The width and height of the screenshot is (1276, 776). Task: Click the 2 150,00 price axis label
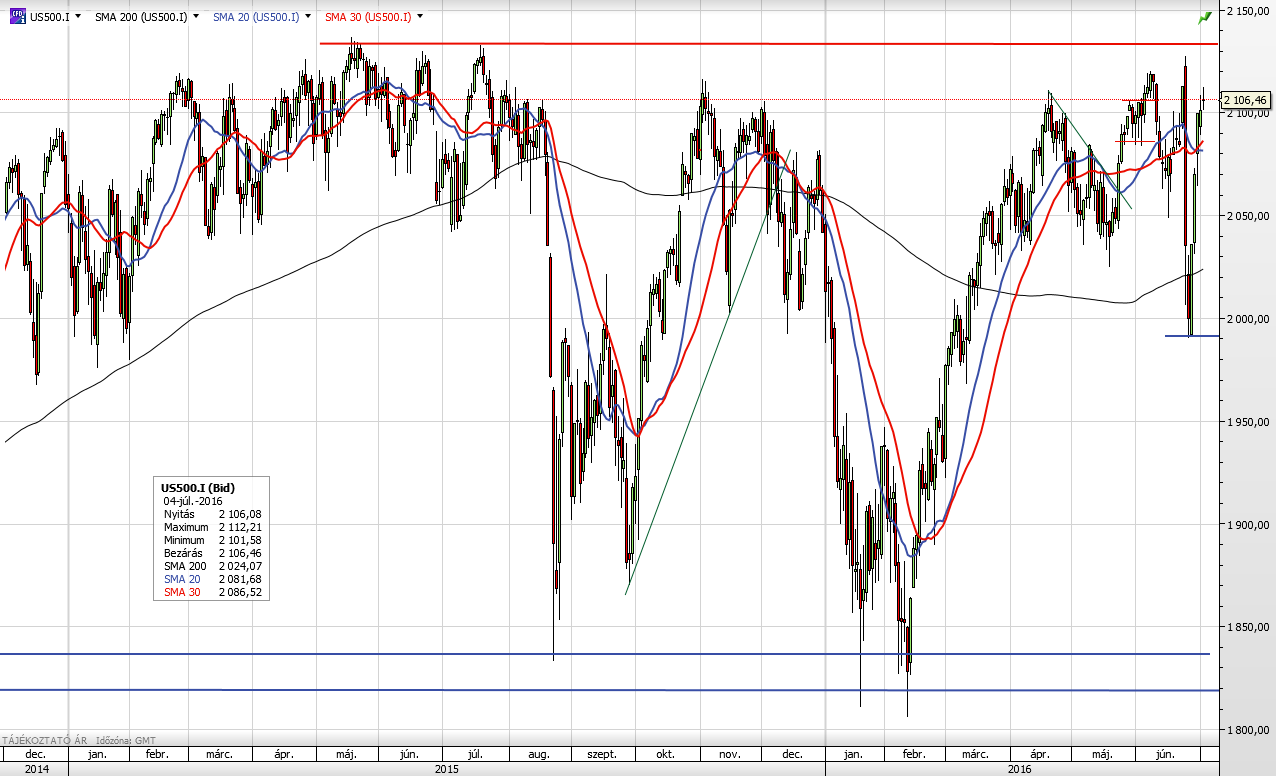coord(1247,11)
